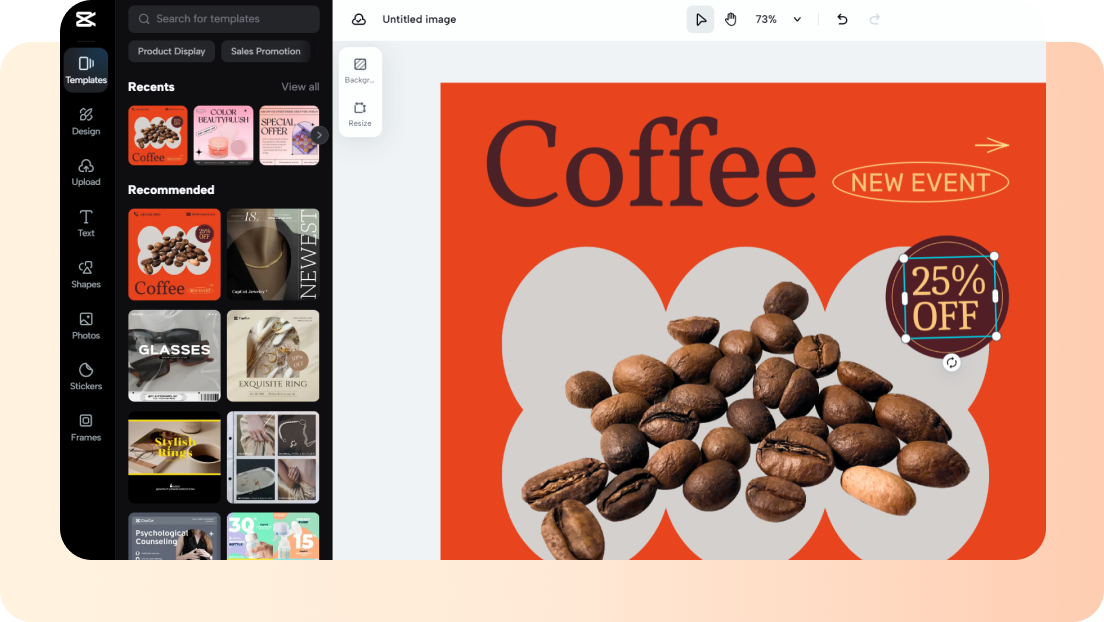Choose the Stylish Rings template

tap(174, 457)
